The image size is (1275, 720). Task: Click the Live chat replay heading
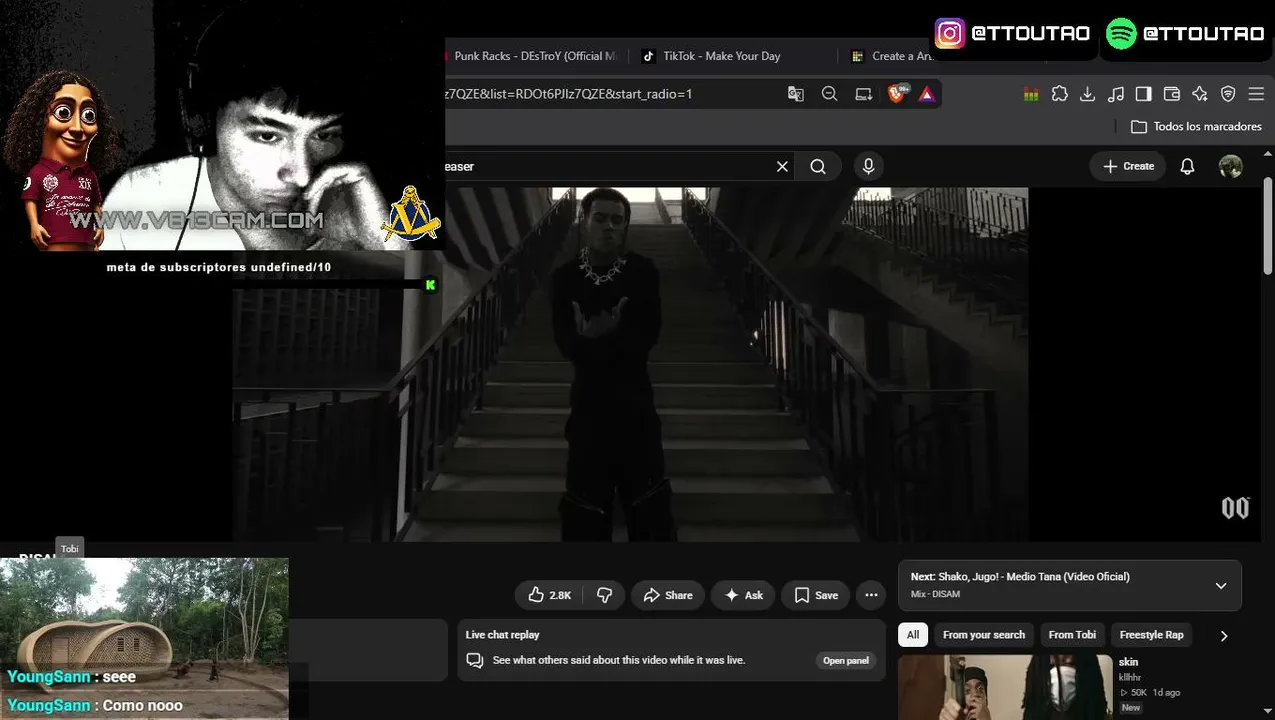(x=502, y=635)
